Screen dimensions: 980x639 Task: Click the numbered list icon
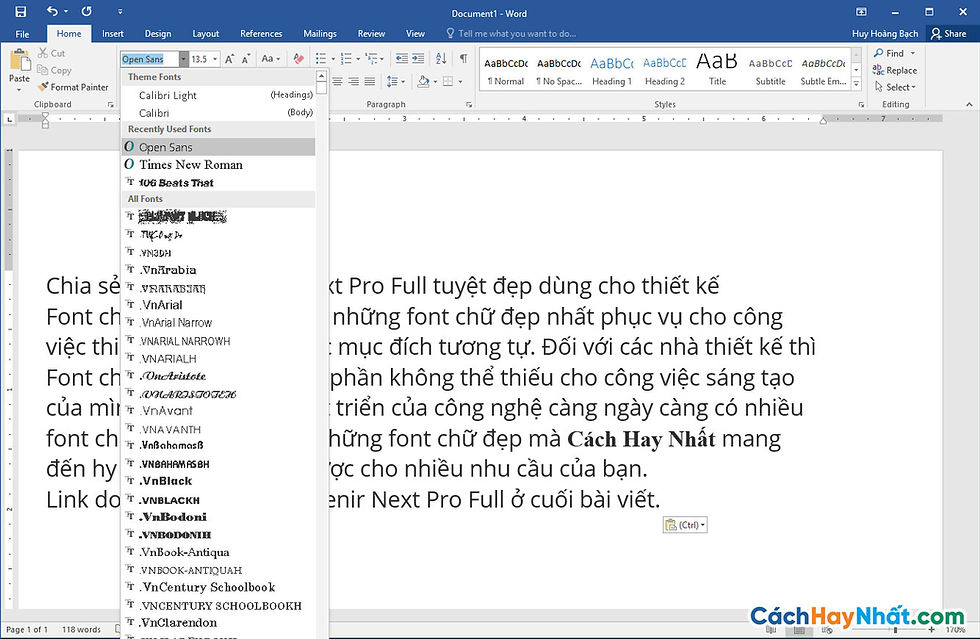[346, 59]
